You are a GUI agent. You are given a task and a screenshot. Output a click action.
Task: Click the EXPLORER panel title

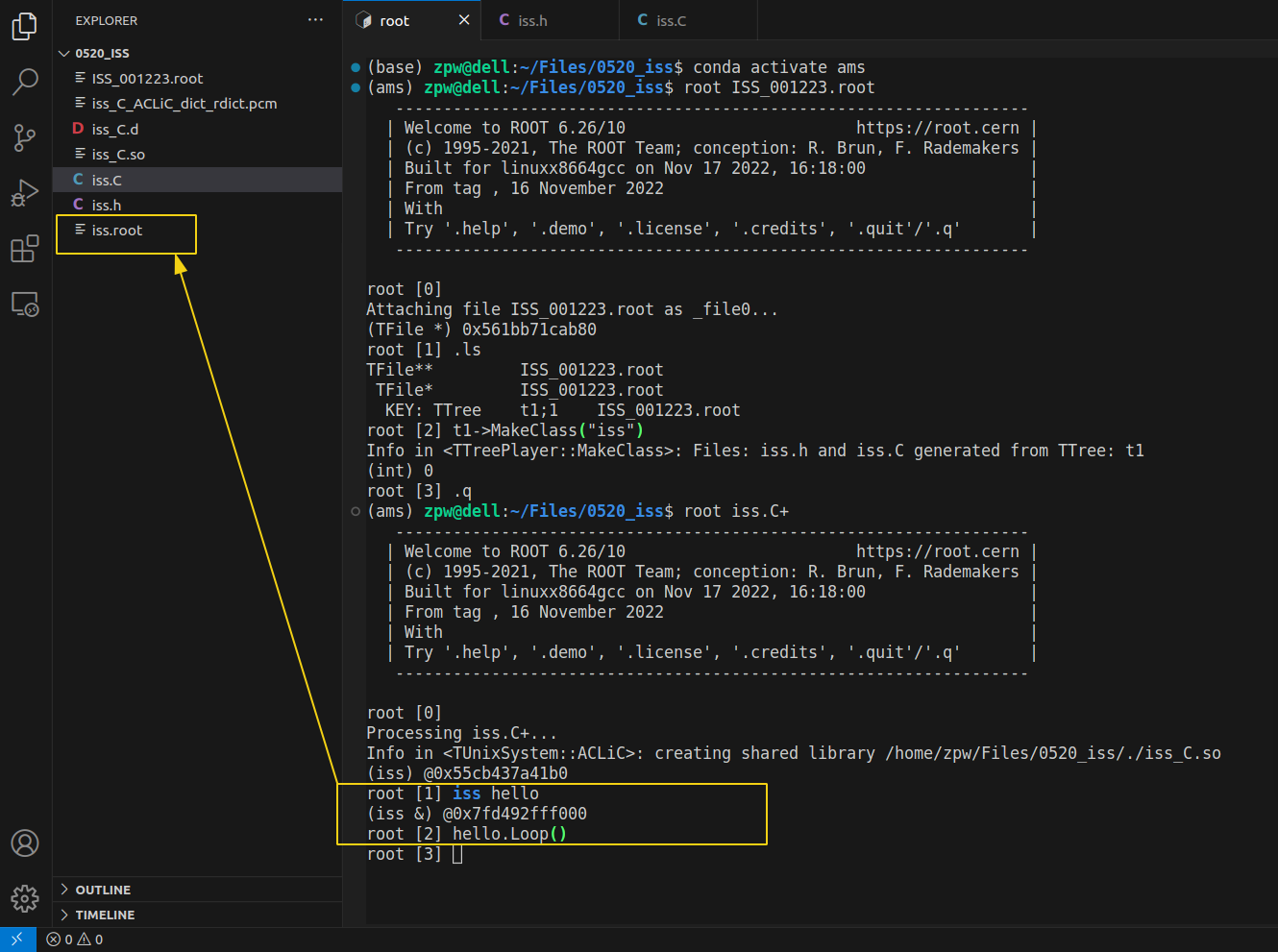tap(107, 20)
